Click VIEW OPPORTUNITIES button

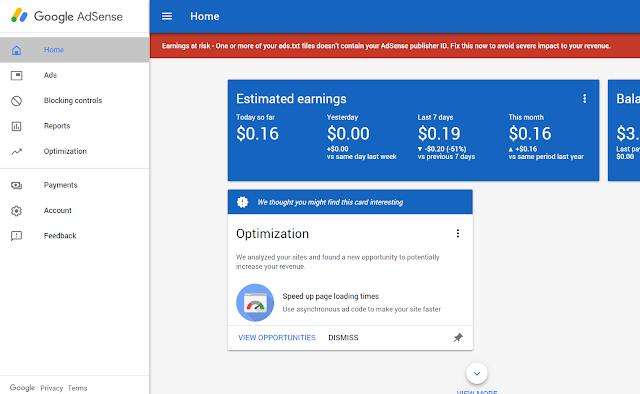coord(277,338)
